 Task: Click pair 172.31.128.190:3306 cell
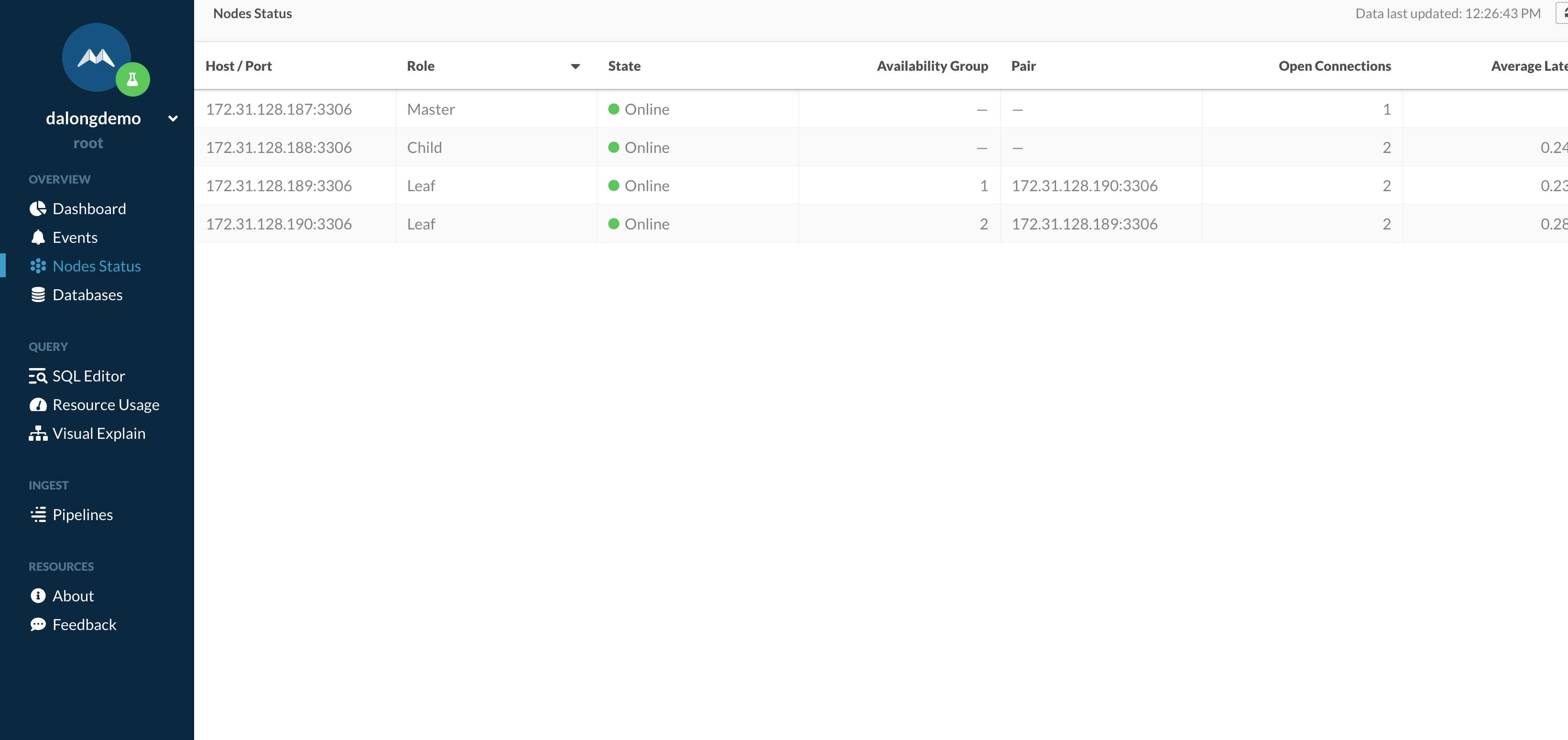(1084, 185)
